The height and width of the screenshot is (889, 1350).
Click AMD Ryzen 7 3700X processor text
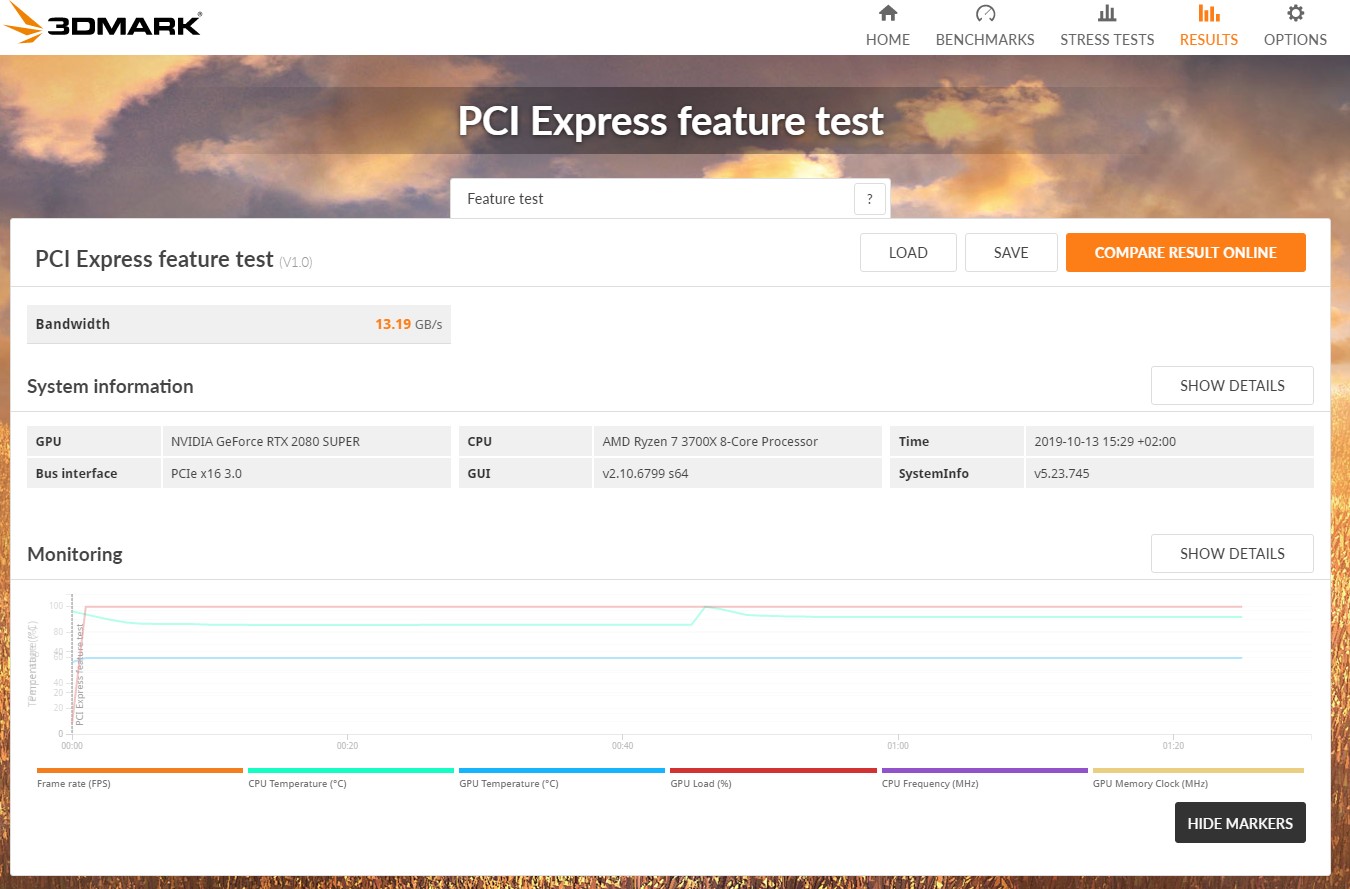(x=710, y=442)
